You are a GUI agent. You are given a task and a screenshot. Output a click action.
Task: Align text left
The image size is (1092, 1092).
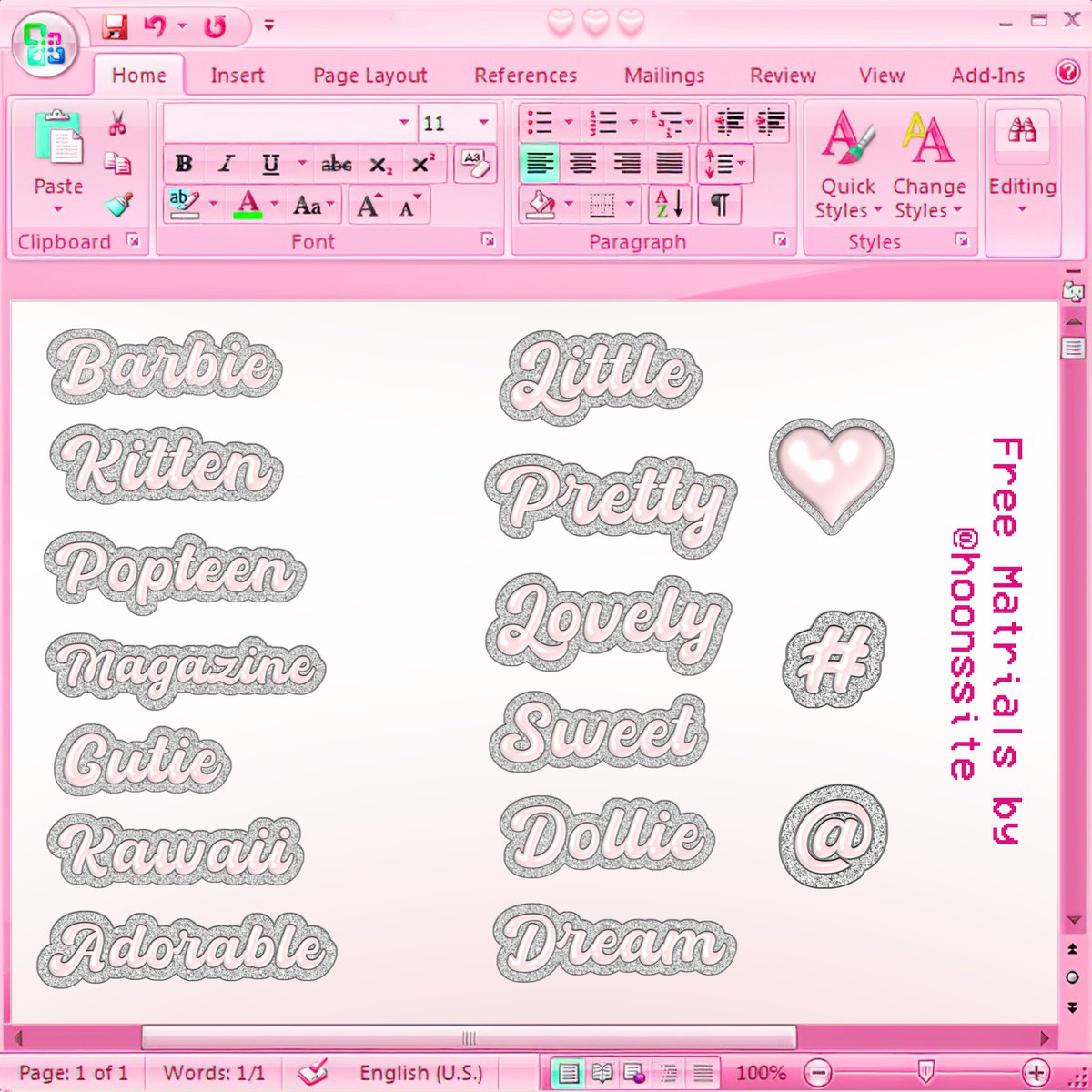pyautogui.click(x=541, y=164)
